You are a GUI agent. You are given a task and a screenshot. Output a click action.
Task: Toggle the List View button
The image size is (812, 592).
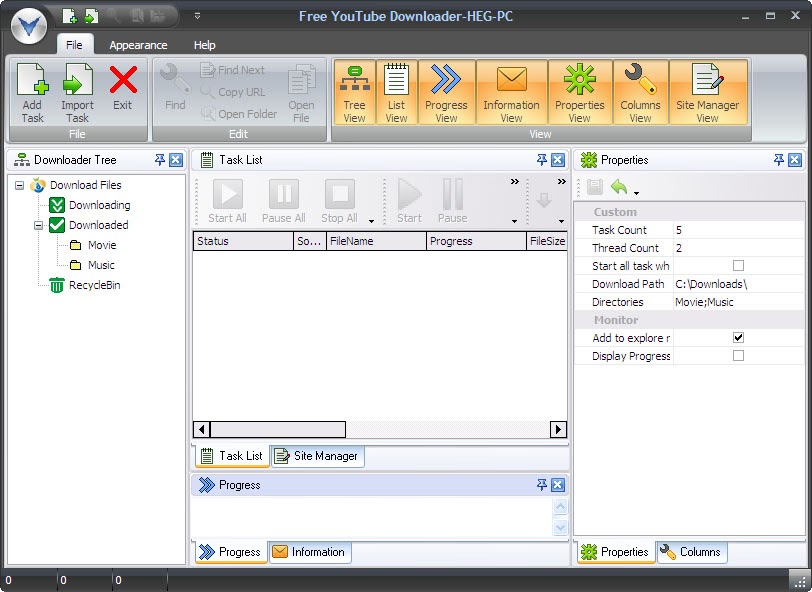397,93
